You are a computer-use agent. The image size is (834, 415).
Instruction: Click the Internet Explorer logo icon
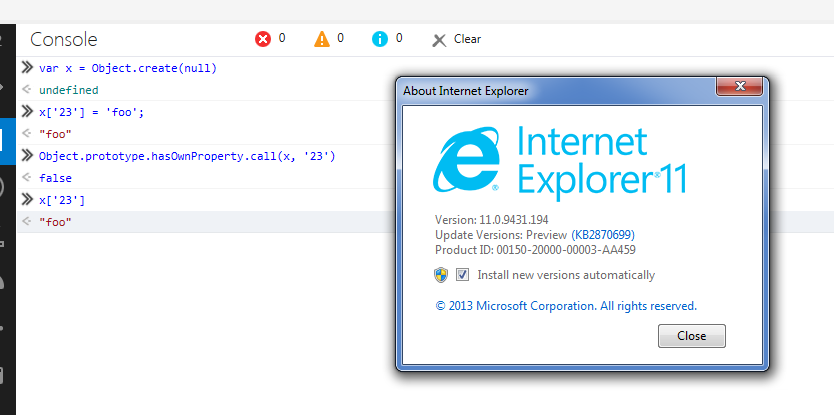tap(466, 160)
